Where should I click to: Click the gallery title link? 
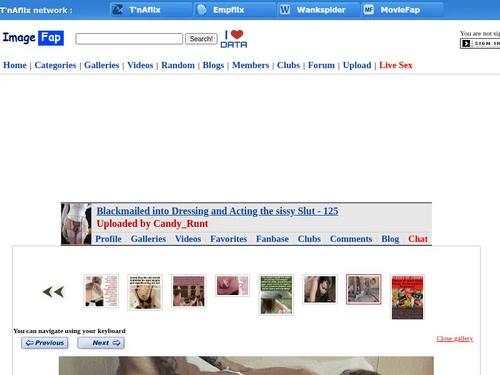pos(217,211)
